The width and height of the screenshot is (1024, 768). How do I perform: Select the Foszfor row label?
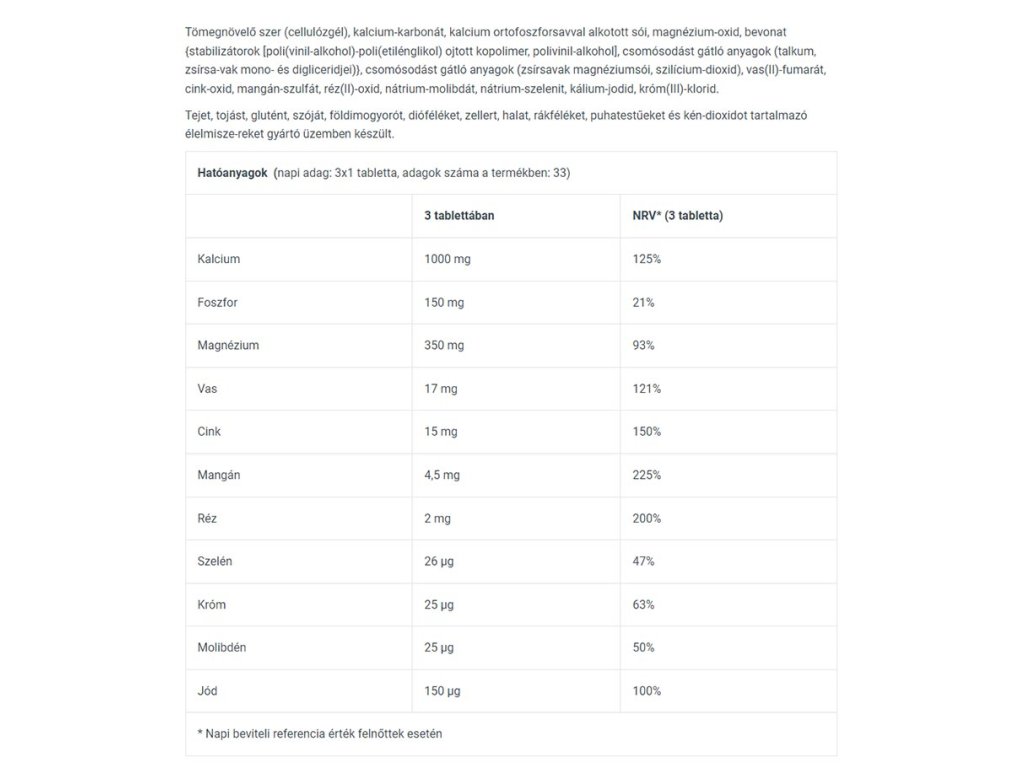[x=217, y=302]
